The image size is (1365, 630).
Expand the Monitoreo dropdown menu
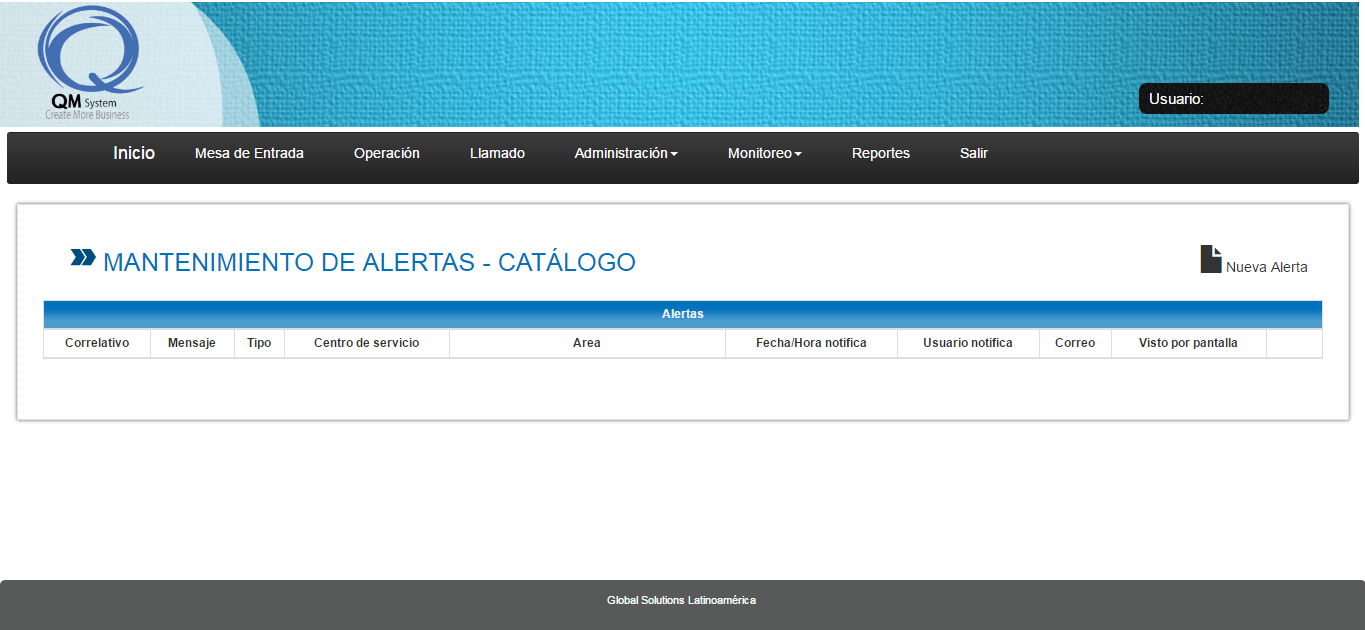pyautogui.click(x=765, y=153)
